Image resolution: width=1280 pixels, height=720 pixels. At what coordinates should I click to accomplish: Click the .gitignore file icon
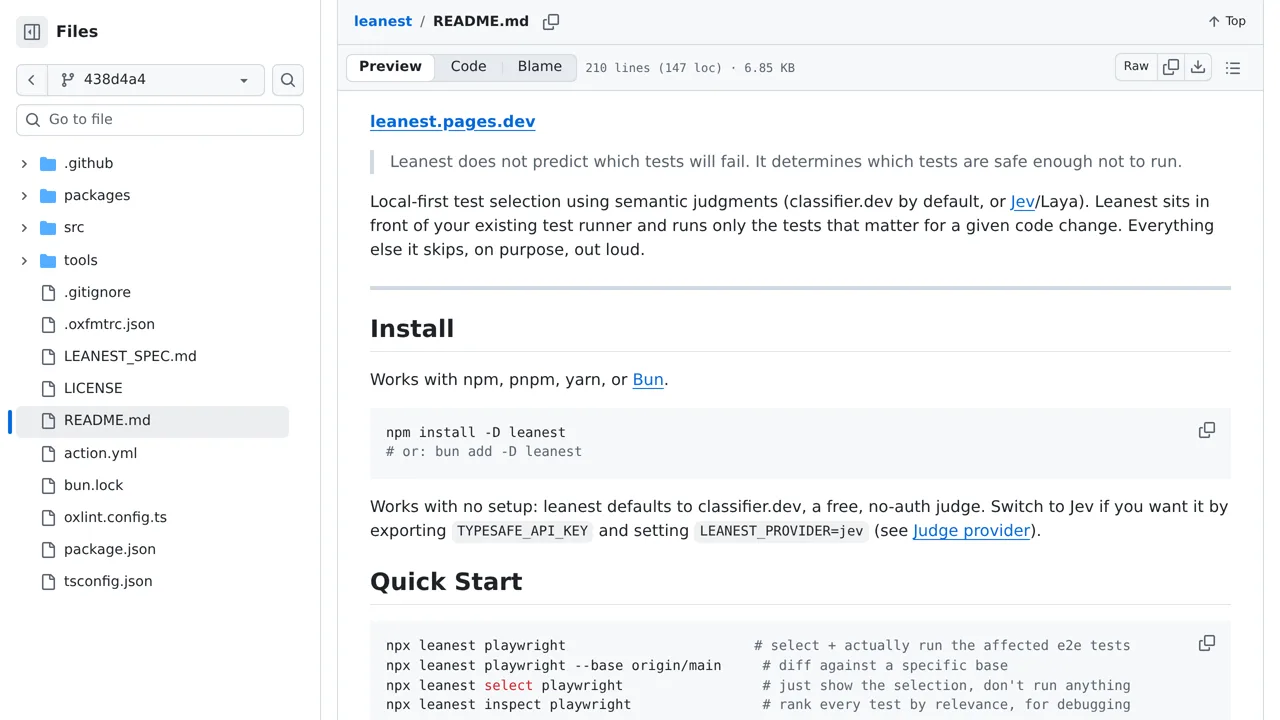48,293
